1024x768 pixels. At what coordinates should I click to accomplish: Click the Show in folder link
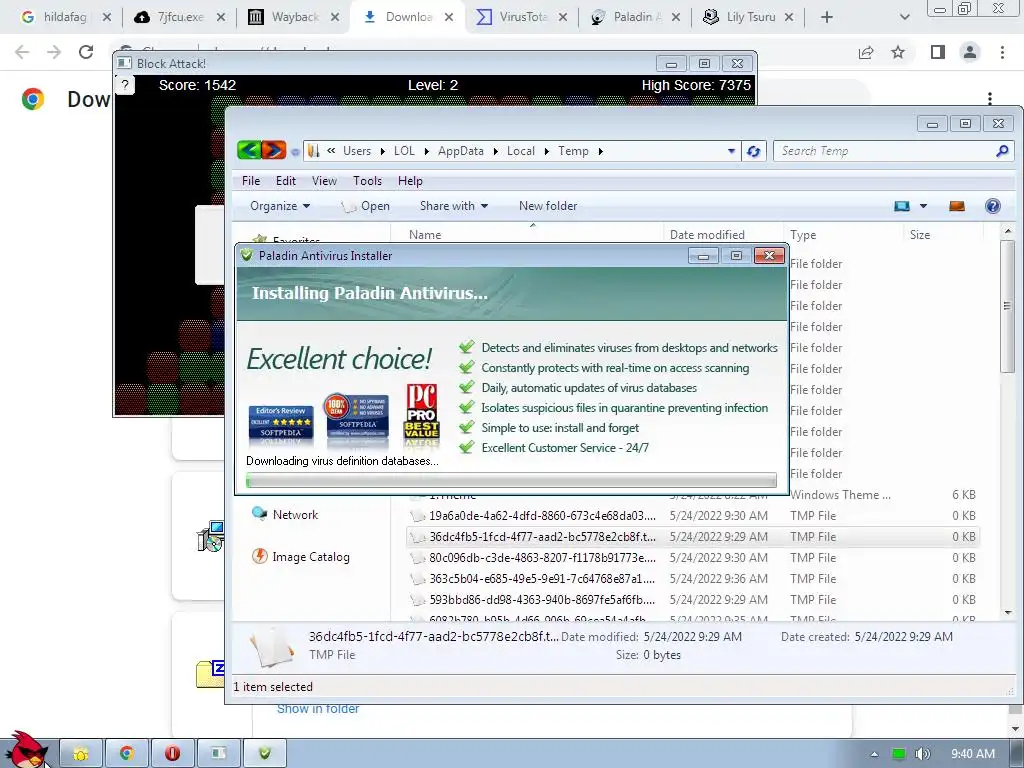pos(317,709)
